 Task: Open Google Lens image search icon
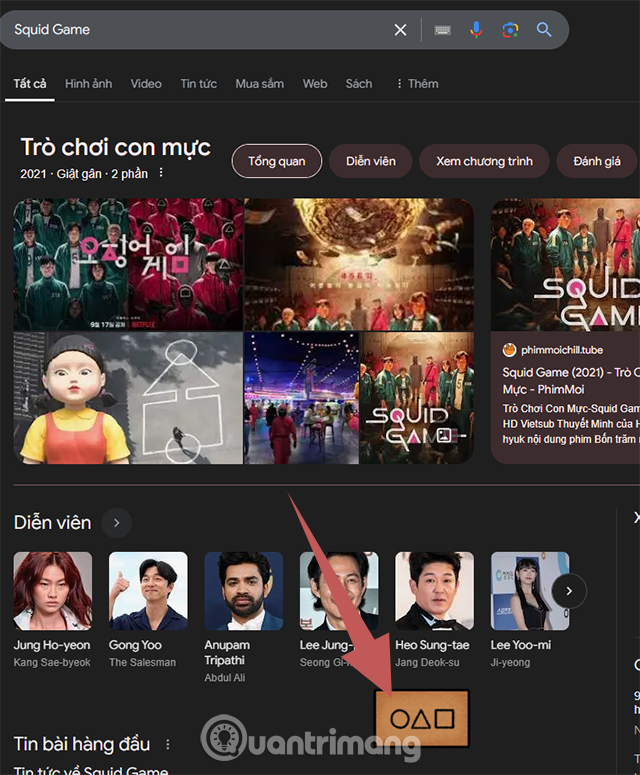pos(510,30)
